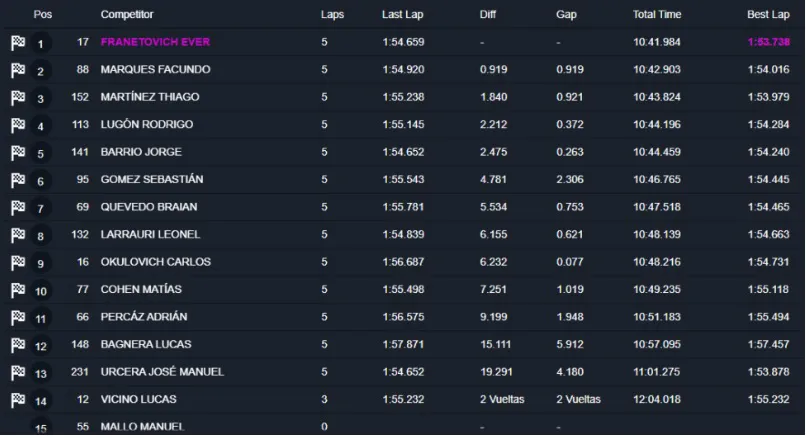Click the Total Time column header
Image resolution: width=806 pixels, height=438 pixels.
tap(657, 15)
